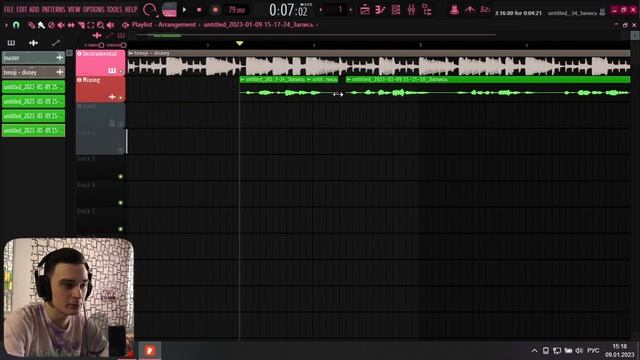
Task: Click the tempo field showing 79
Action: click(x=236, y=10)
